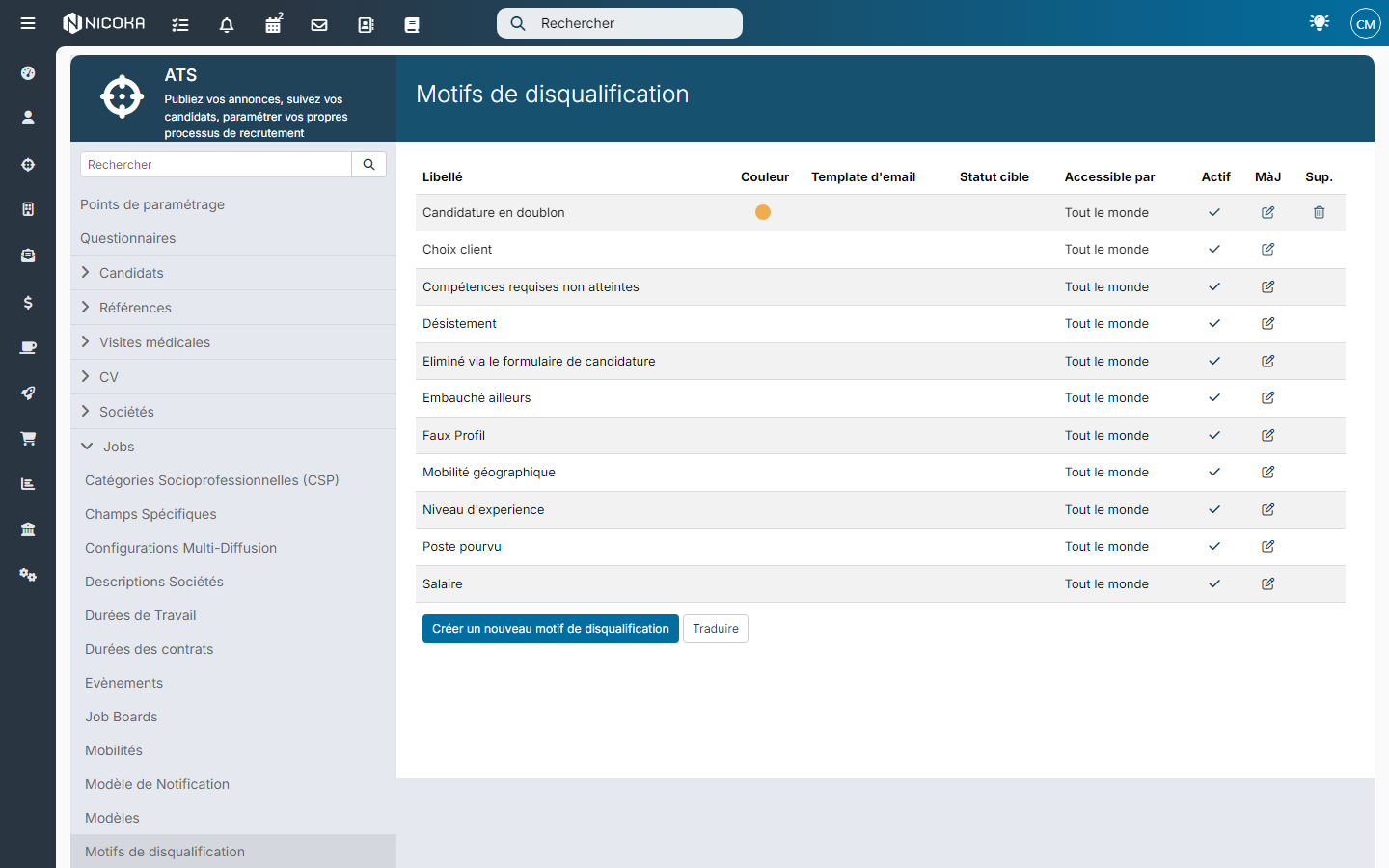This screenshot has height=868, width=1389.
Task: Click the Traduire button
Action: click(x=716, y=629)
